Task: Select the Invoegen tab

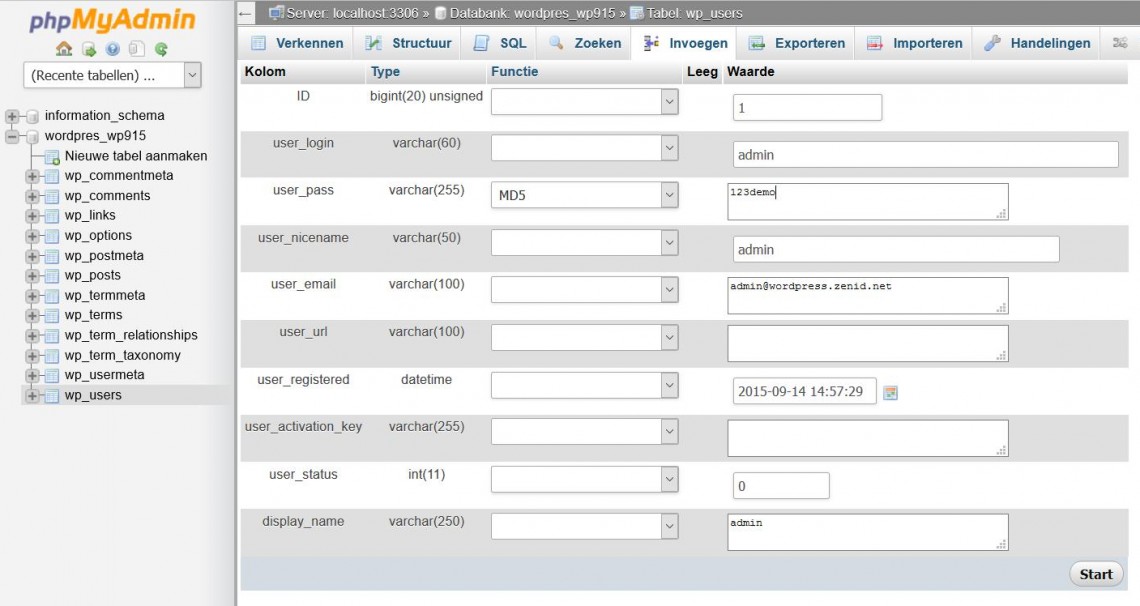Action: 684,43
